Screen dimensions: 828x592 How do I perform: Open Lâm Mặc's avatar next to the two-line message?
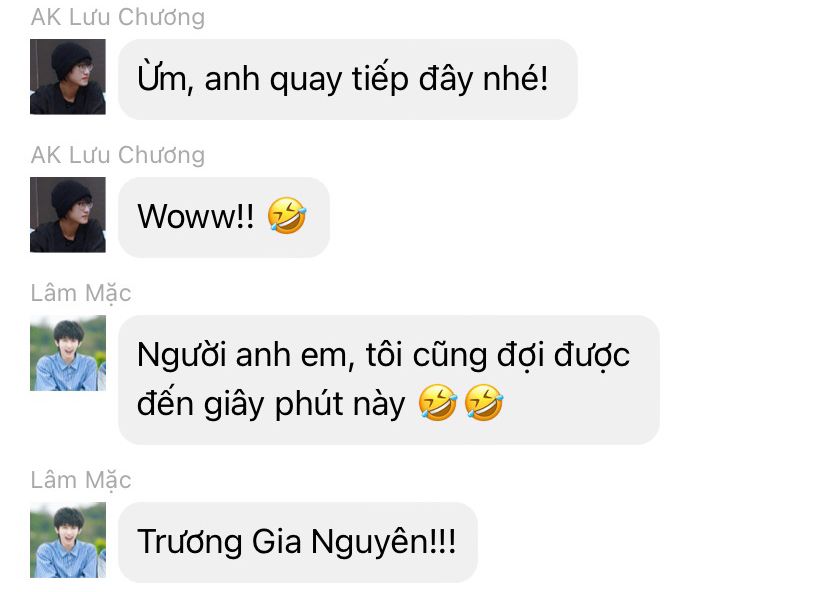tap(68, 353)
